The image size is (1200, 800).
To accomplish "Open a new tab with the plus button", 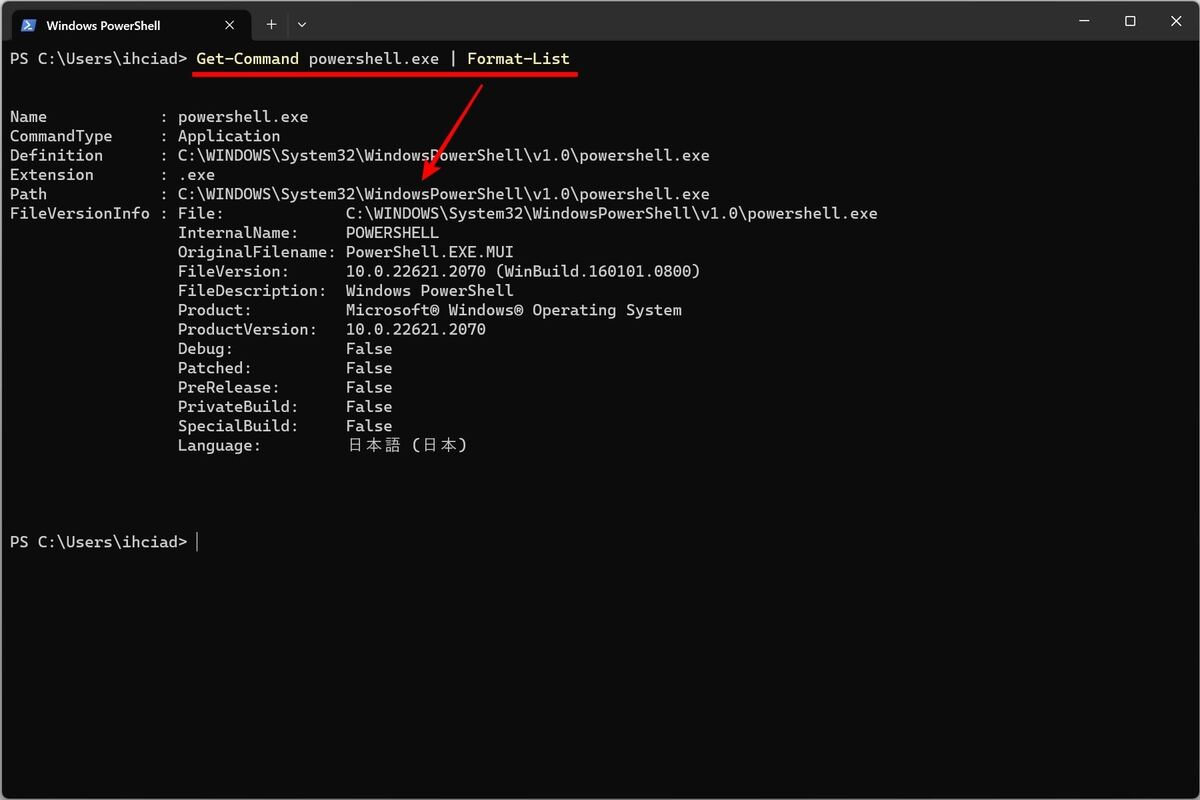I will [x=271, y=24].
